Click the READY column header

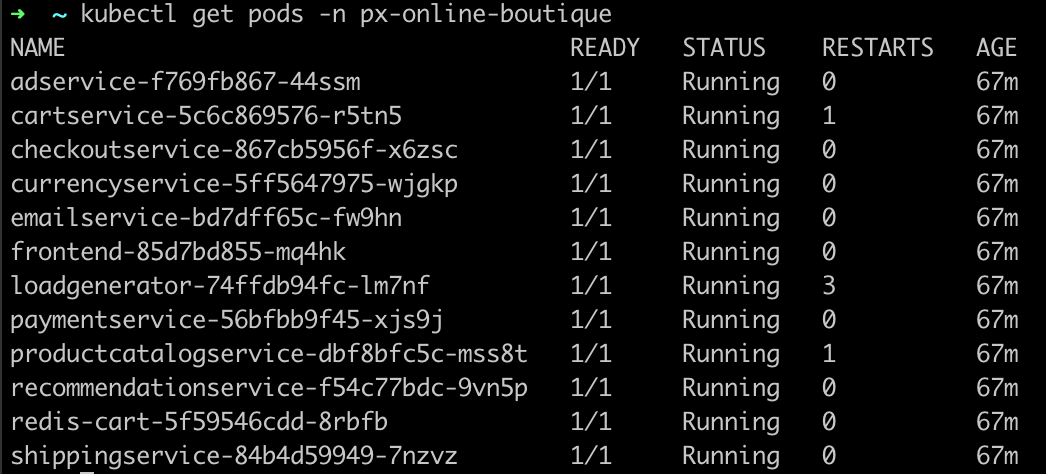coord(604,48)
